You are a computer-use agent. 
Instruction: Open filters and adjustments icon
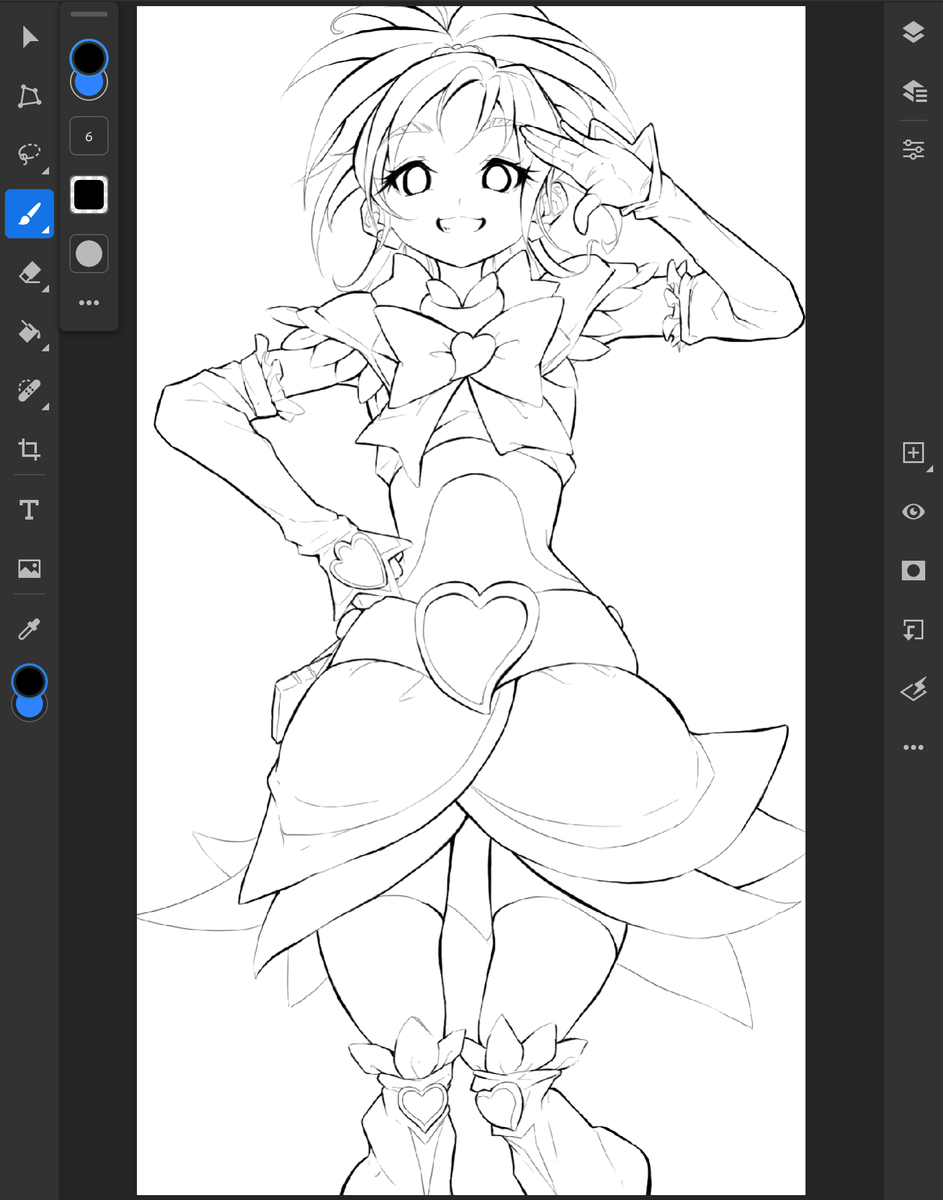tap(913, 688)
